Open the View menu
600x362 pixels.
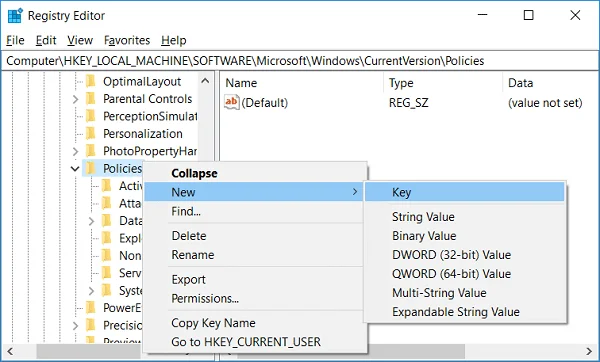tap(80, 40)
